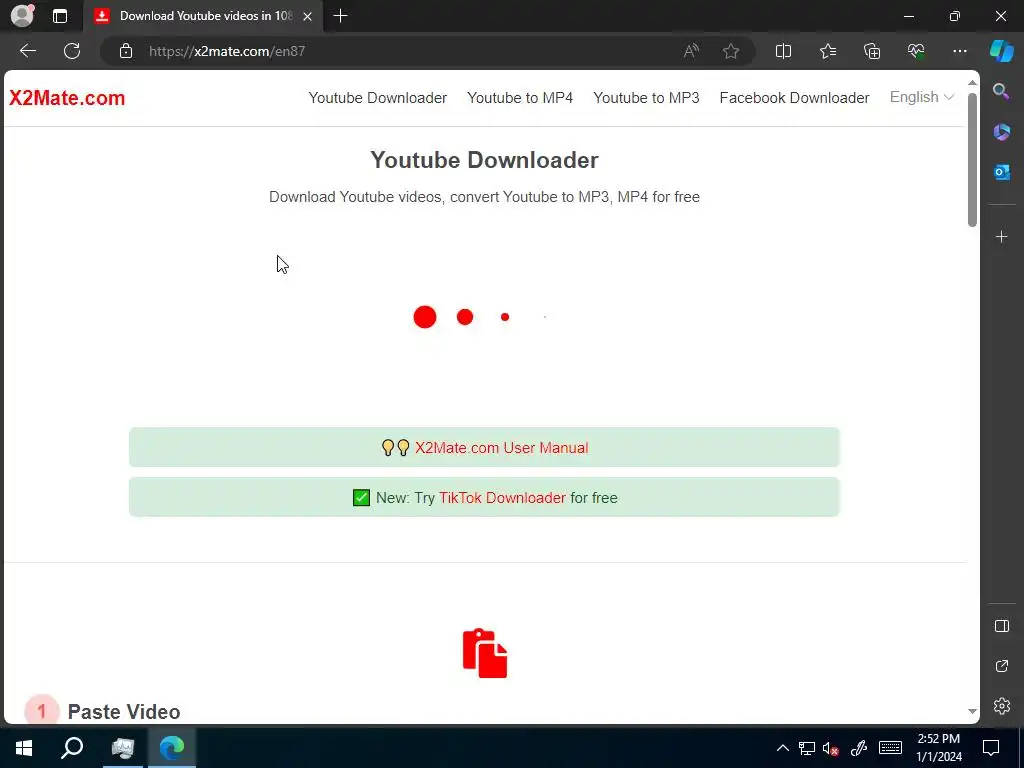
Task: Open touch keyboard tray icon
Action: click(x=890, y=748)
